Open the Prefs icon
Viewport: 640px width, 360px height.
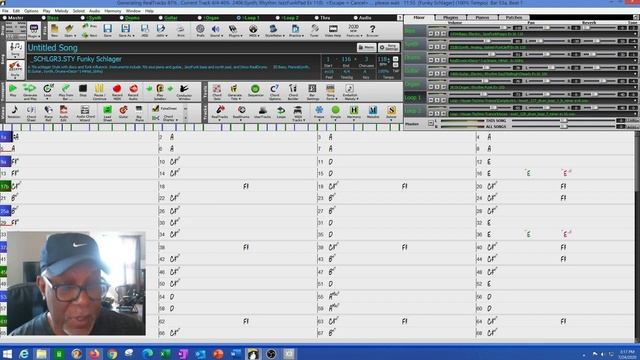200,31
